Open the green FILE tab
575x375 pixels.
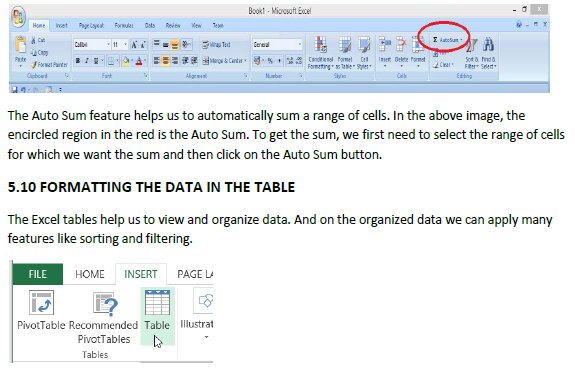point(38,274)
